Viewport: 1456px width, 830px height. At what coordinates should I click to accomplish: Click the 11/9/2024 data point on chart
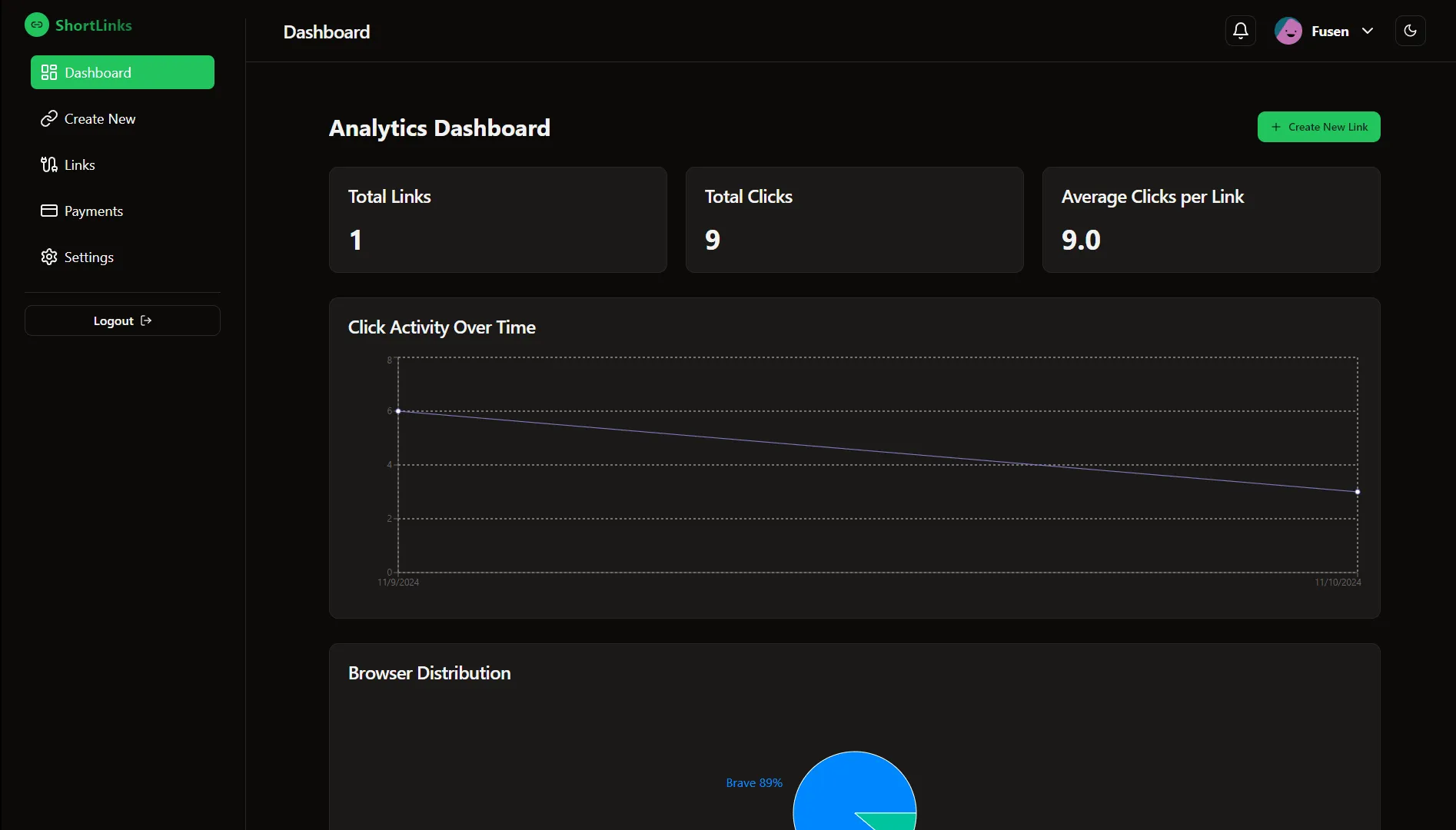coord(398,411)
